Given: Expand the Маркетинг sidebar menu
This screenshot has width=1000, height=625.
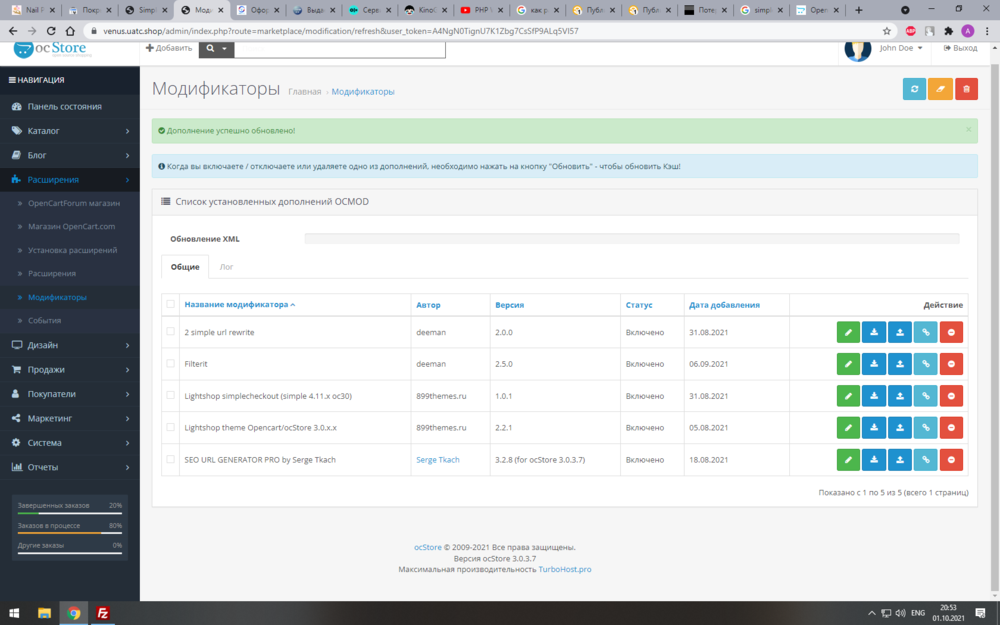Looking at the screenshot, I should point(70,418).
